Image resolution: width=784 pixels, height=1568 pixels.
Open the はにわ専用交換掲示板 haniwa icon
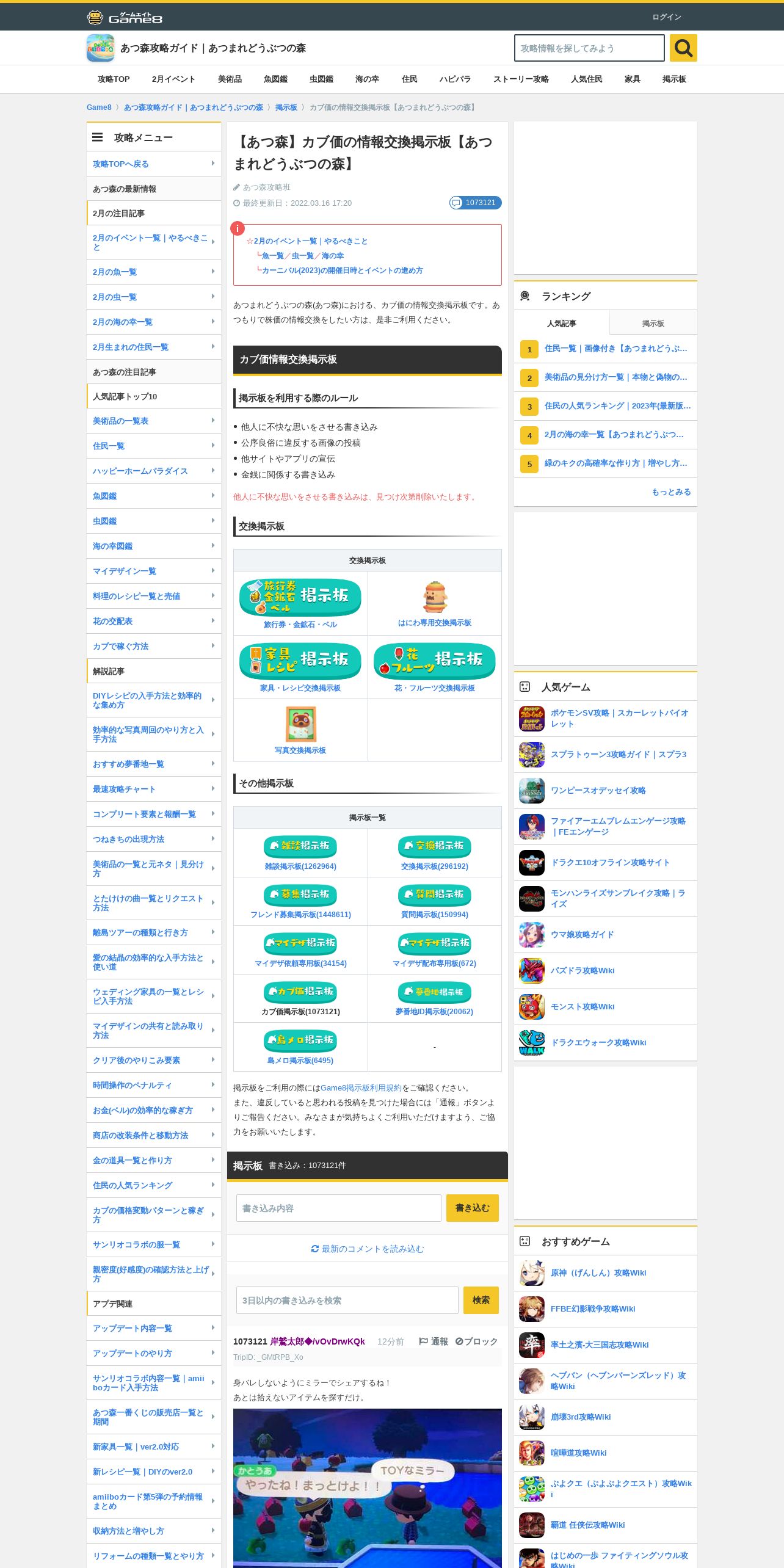[435, 597]
